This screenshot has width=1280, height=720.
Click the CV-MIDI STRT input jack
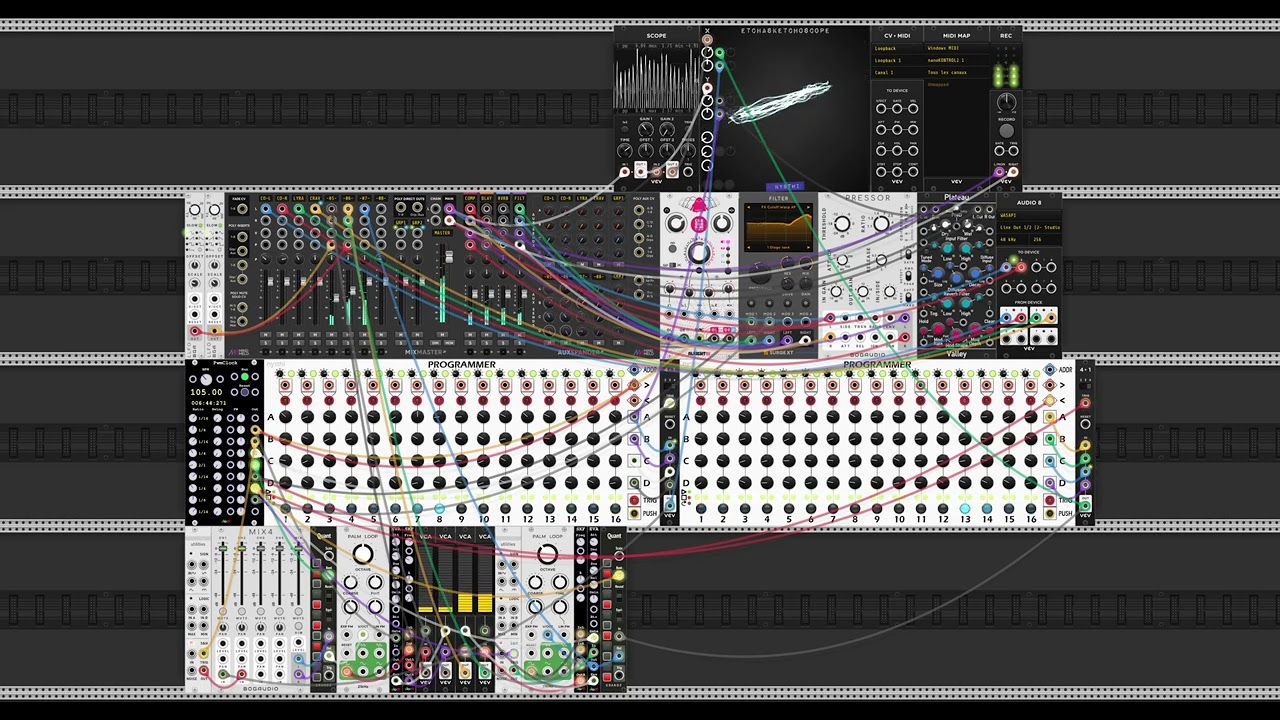coord(881,172)
